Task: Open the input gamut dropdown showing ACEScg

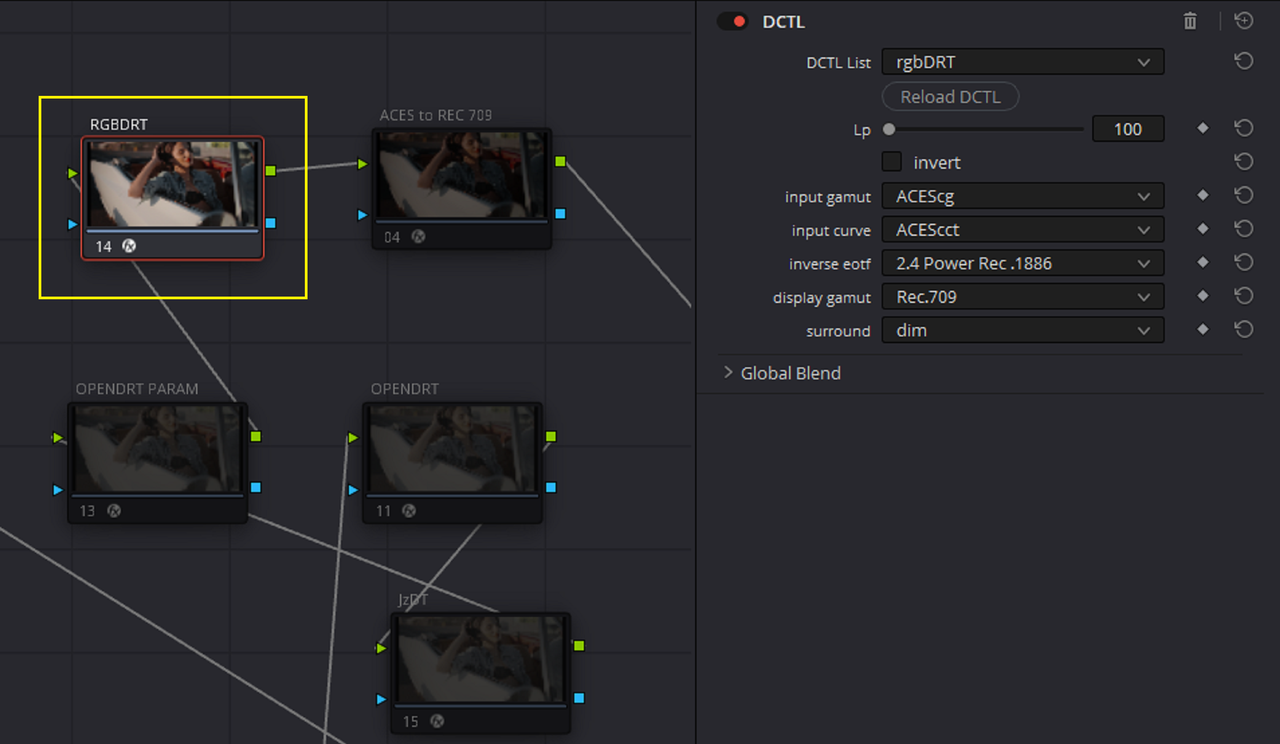Action: (1023, 196)
